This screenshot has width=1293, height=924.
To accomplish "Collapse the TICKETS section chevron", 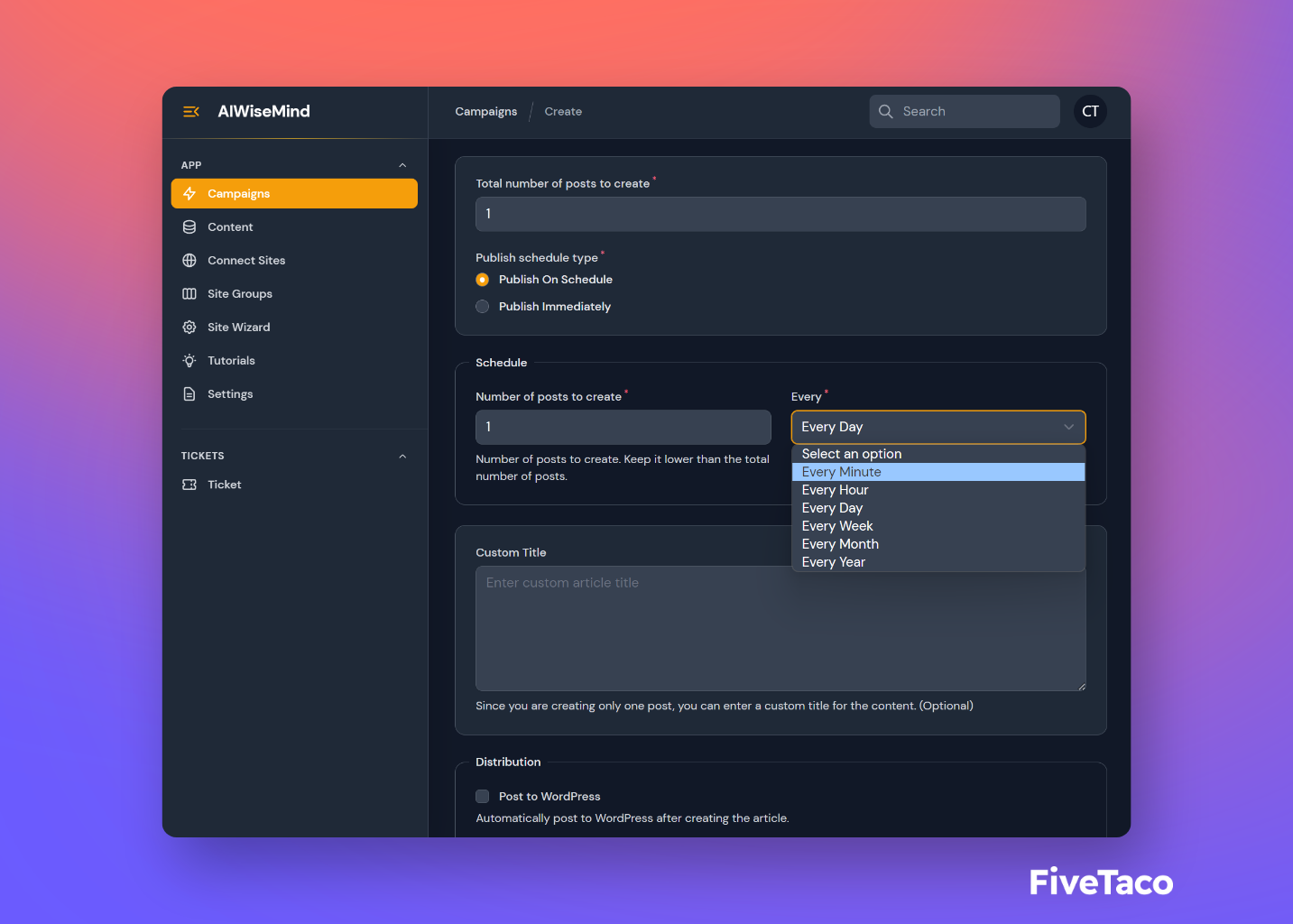I will pyautogui.click(x=402, y=456).
